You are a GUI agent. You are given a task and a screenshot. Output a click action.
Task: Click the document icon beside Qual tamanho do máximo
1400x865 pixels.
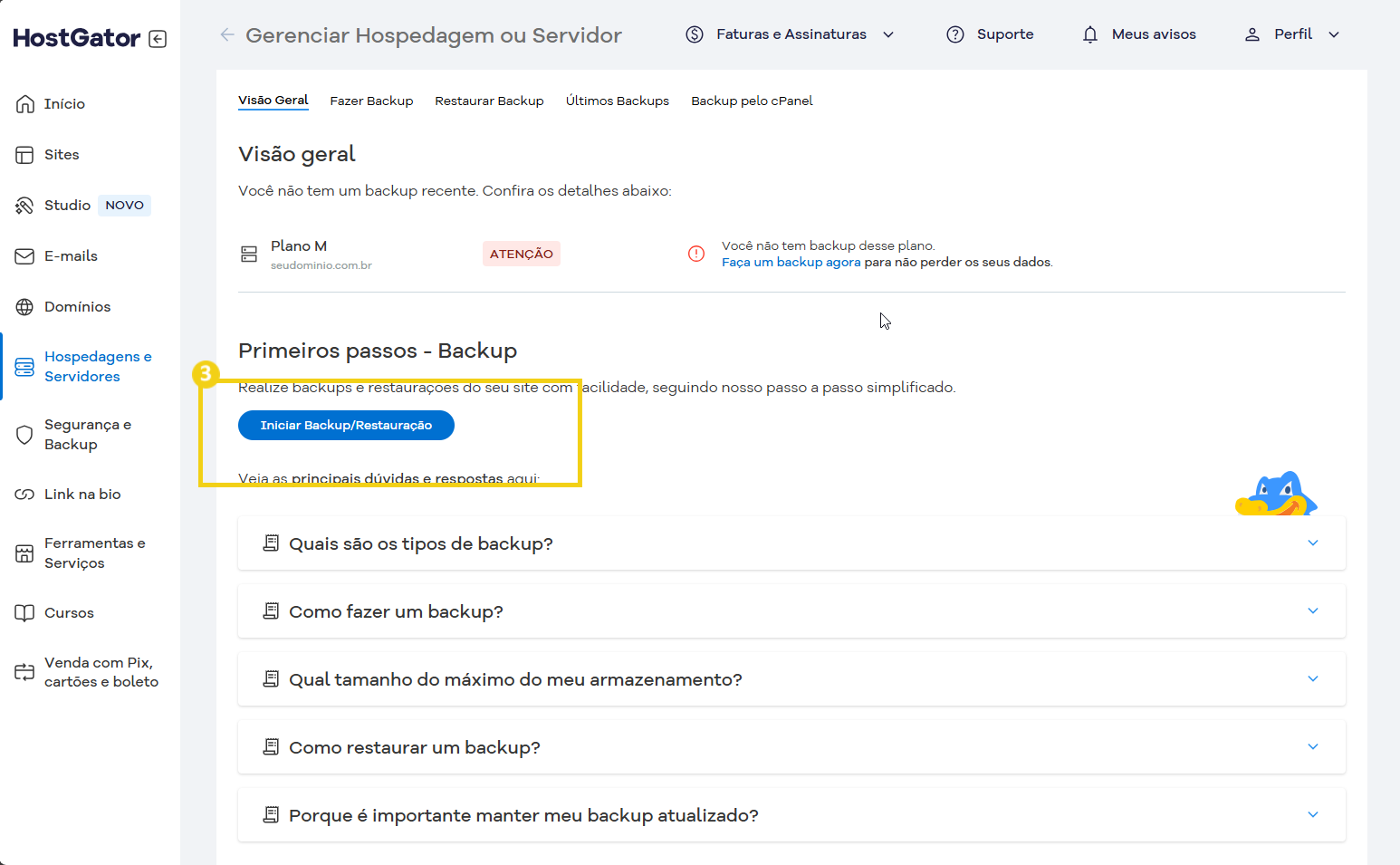tap(271, 679)
